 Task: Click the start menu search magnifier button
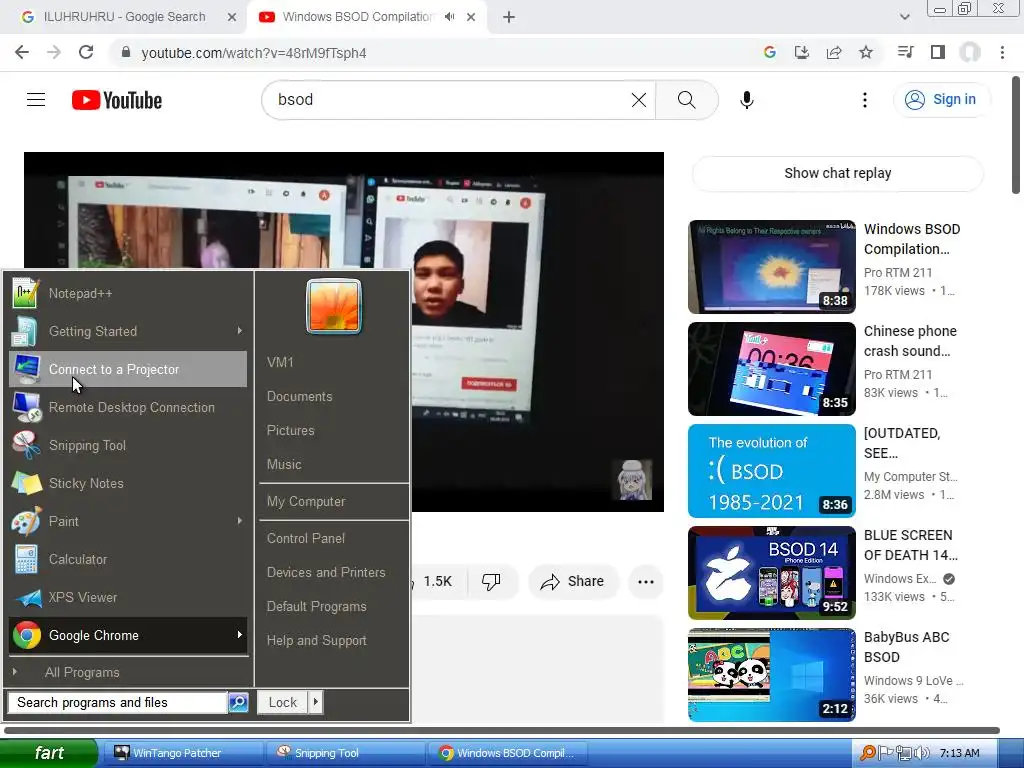238,703
